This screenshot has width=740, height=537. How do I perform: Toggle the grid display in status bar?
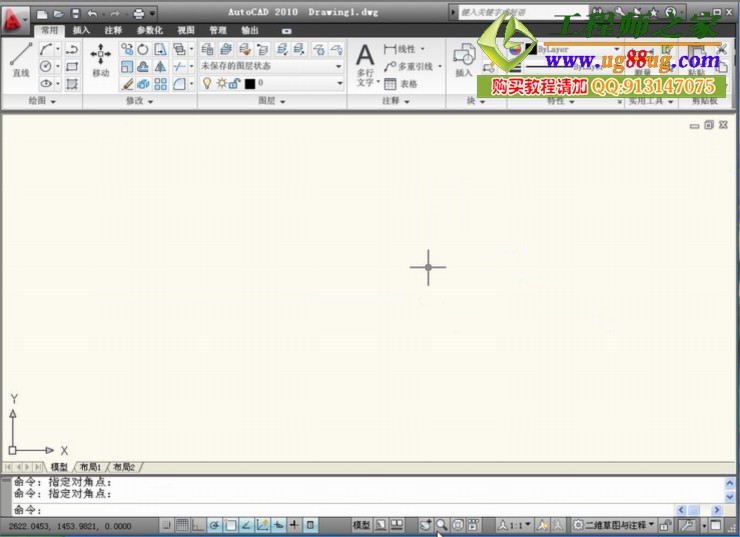pos(182,525)
